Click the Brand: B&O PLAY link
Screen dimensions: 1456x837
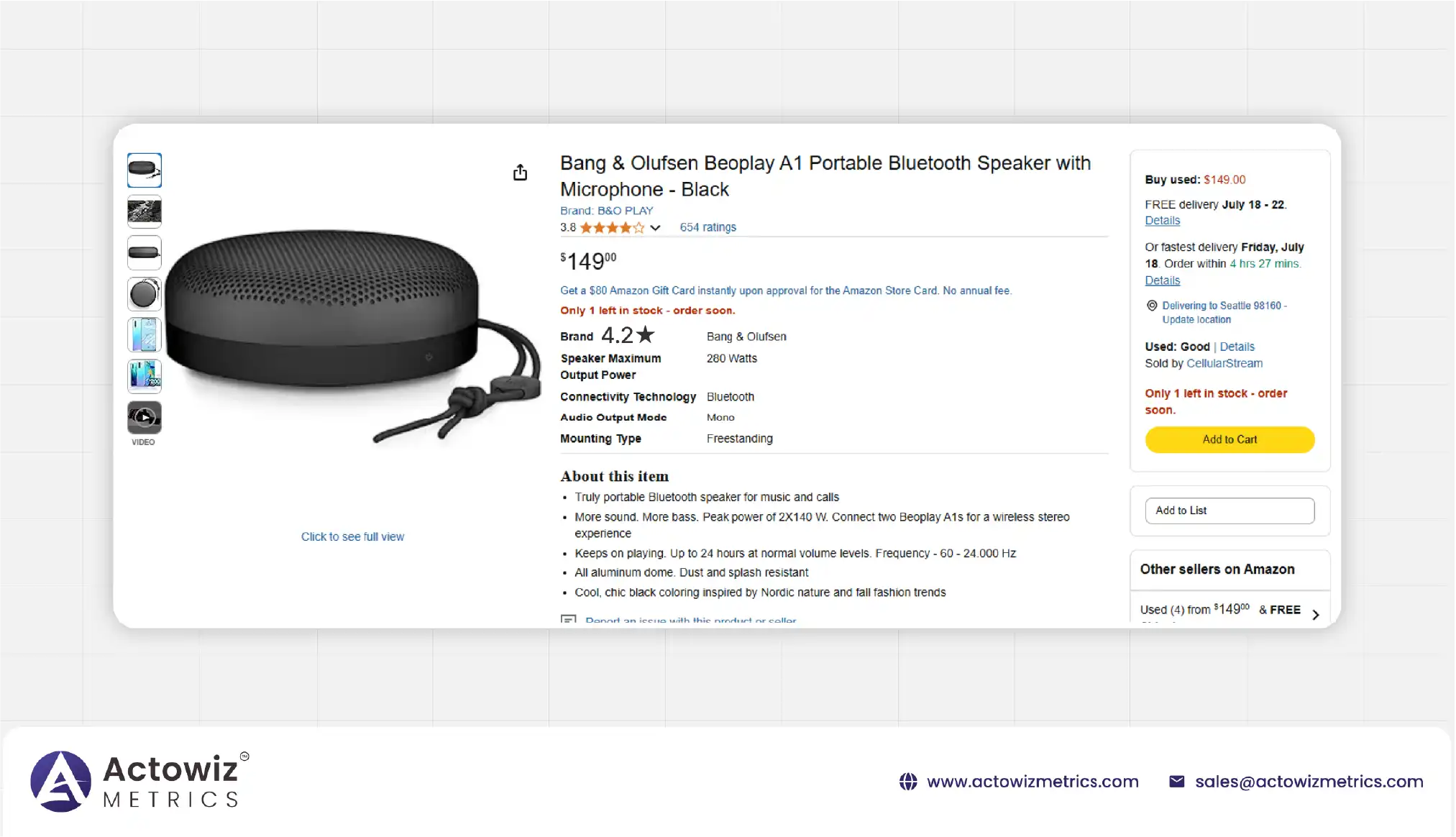click(x=606, y=211)
